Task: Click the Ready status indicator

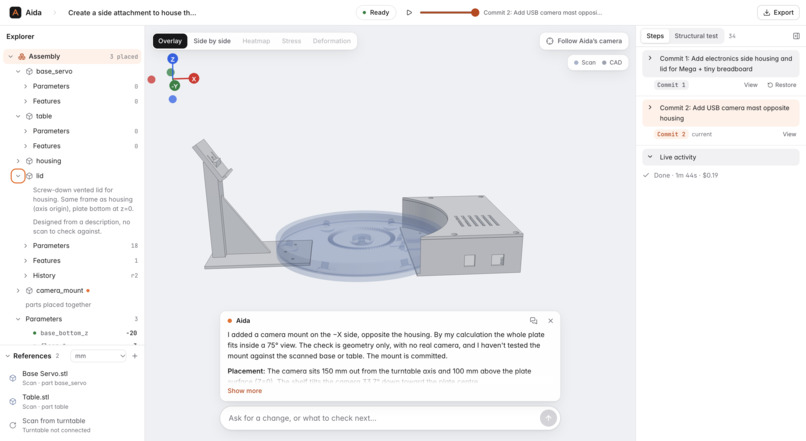Action: click(376, 12)
